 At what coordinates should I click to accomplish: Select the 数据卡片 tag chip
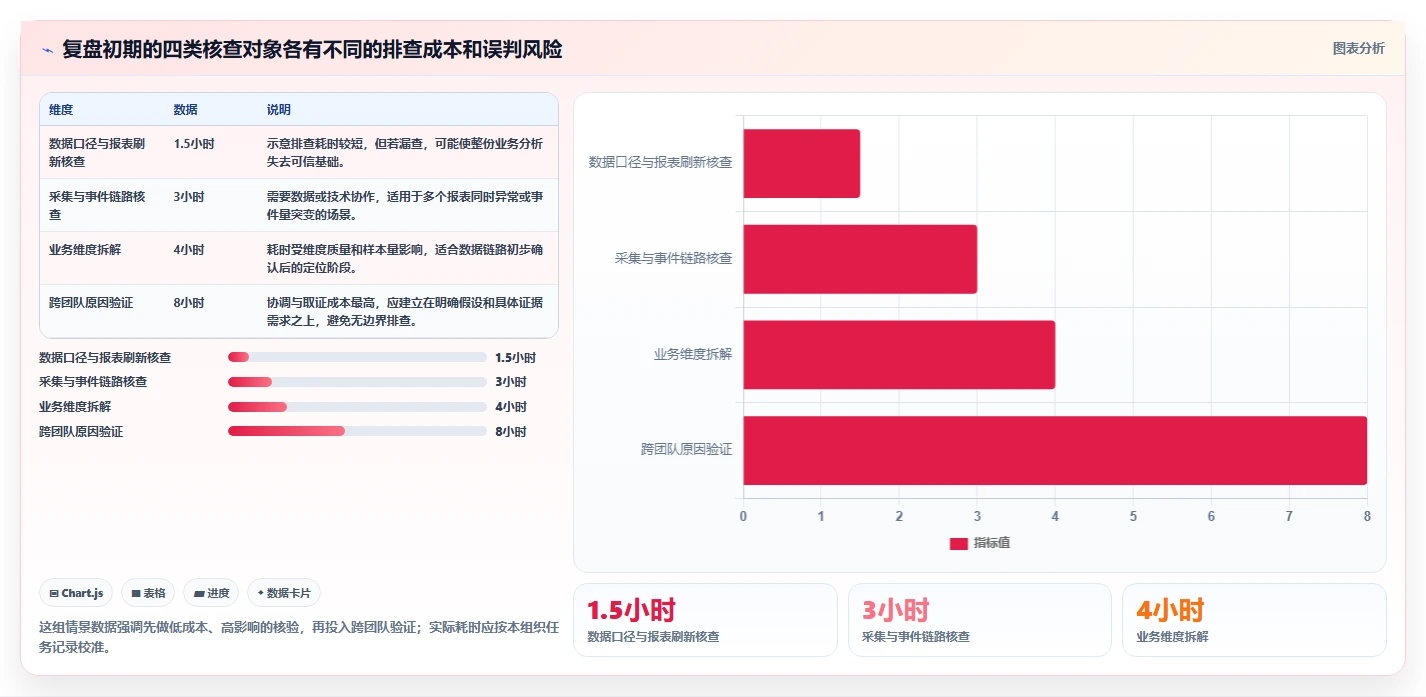tap(284, 593)
